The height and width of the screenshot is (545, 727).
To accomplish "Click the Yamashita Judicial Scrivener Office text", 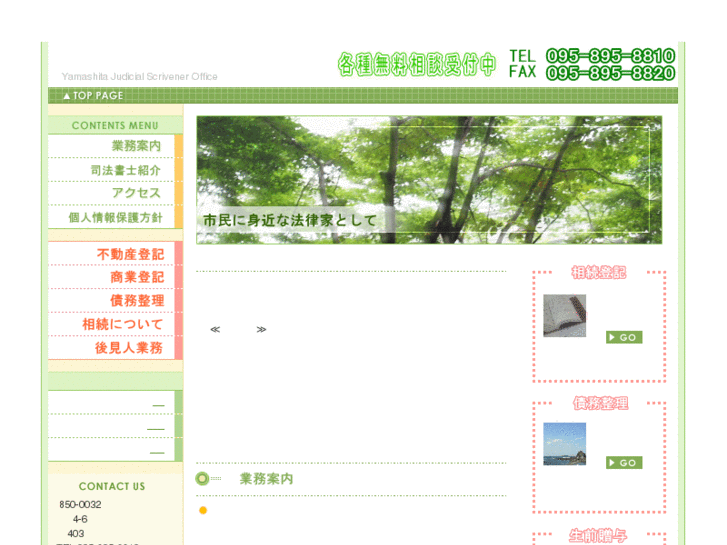I will tap(140, 77).
